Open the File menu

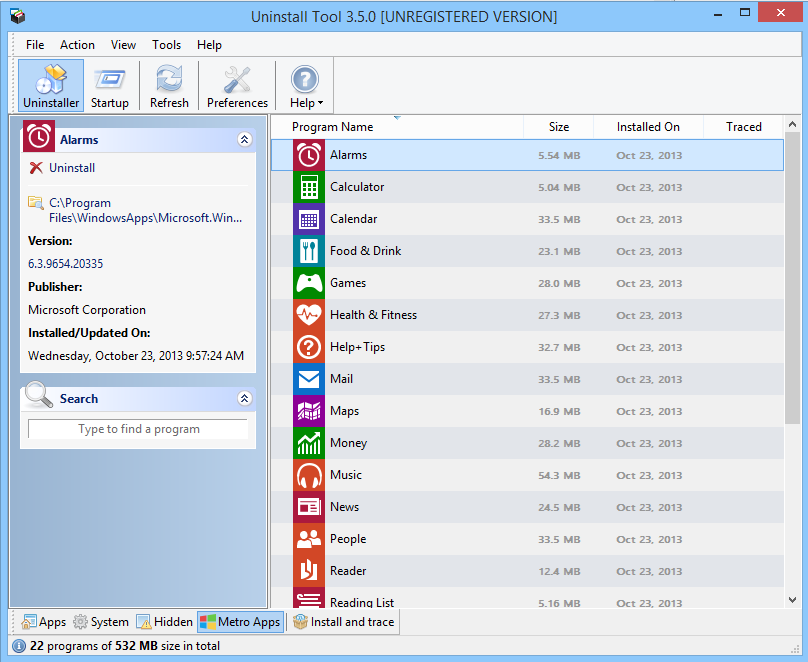point(35,45)
